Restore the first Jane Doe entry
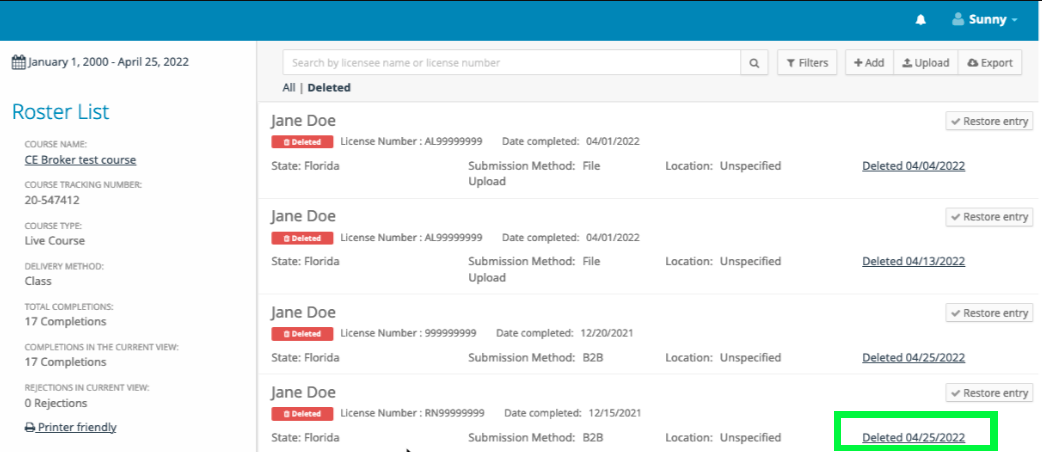 tap(989, 121)
